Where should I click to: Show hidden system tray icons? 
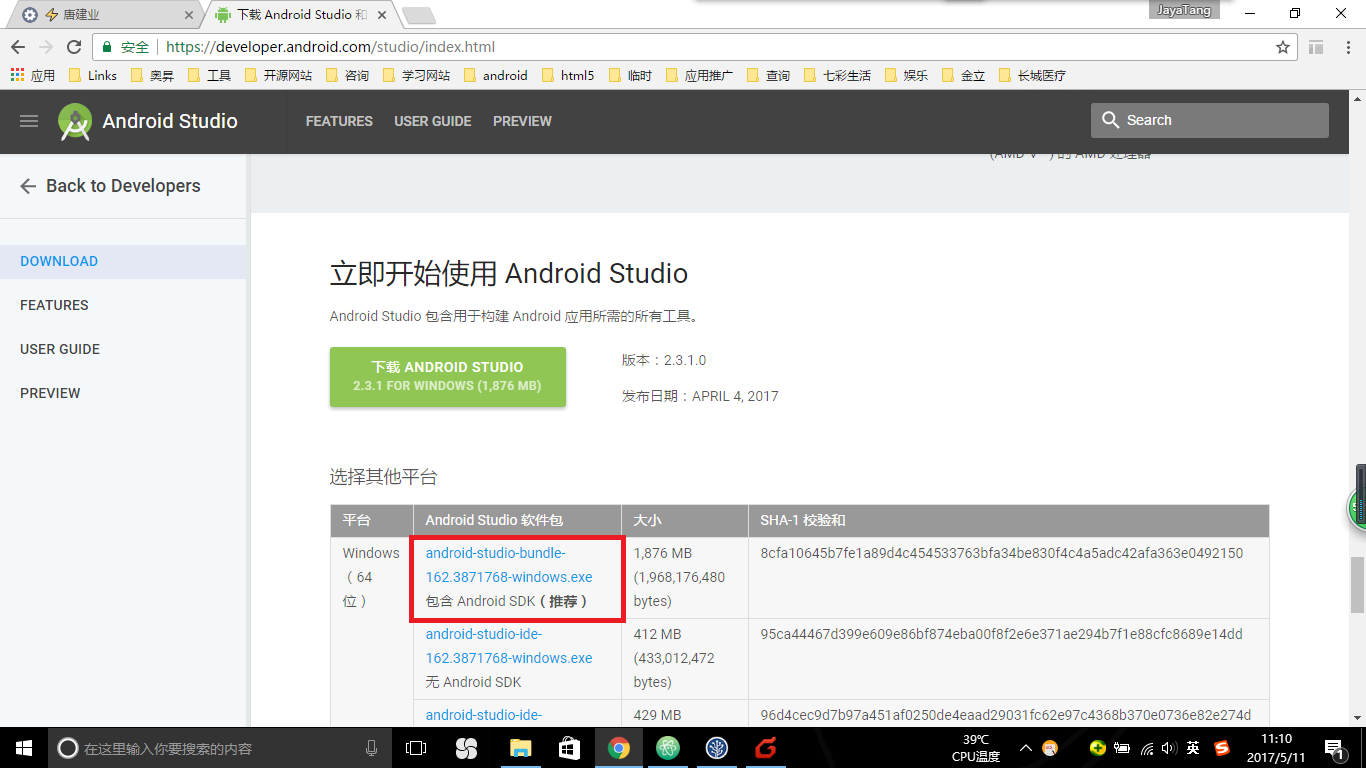(x=1026, y=748)
